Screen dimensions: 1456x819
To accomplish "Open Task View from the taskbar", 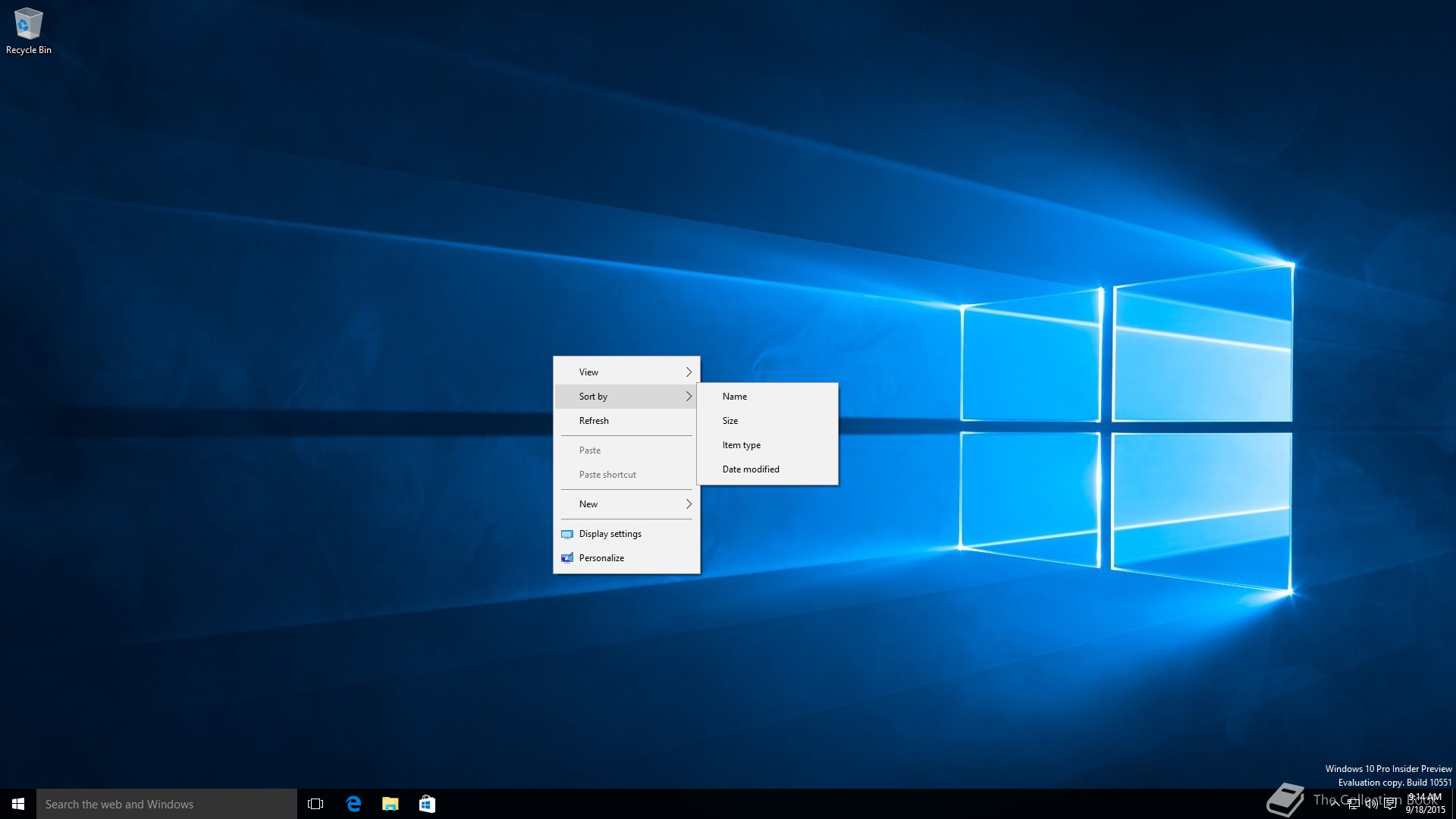I will [315, 804].
